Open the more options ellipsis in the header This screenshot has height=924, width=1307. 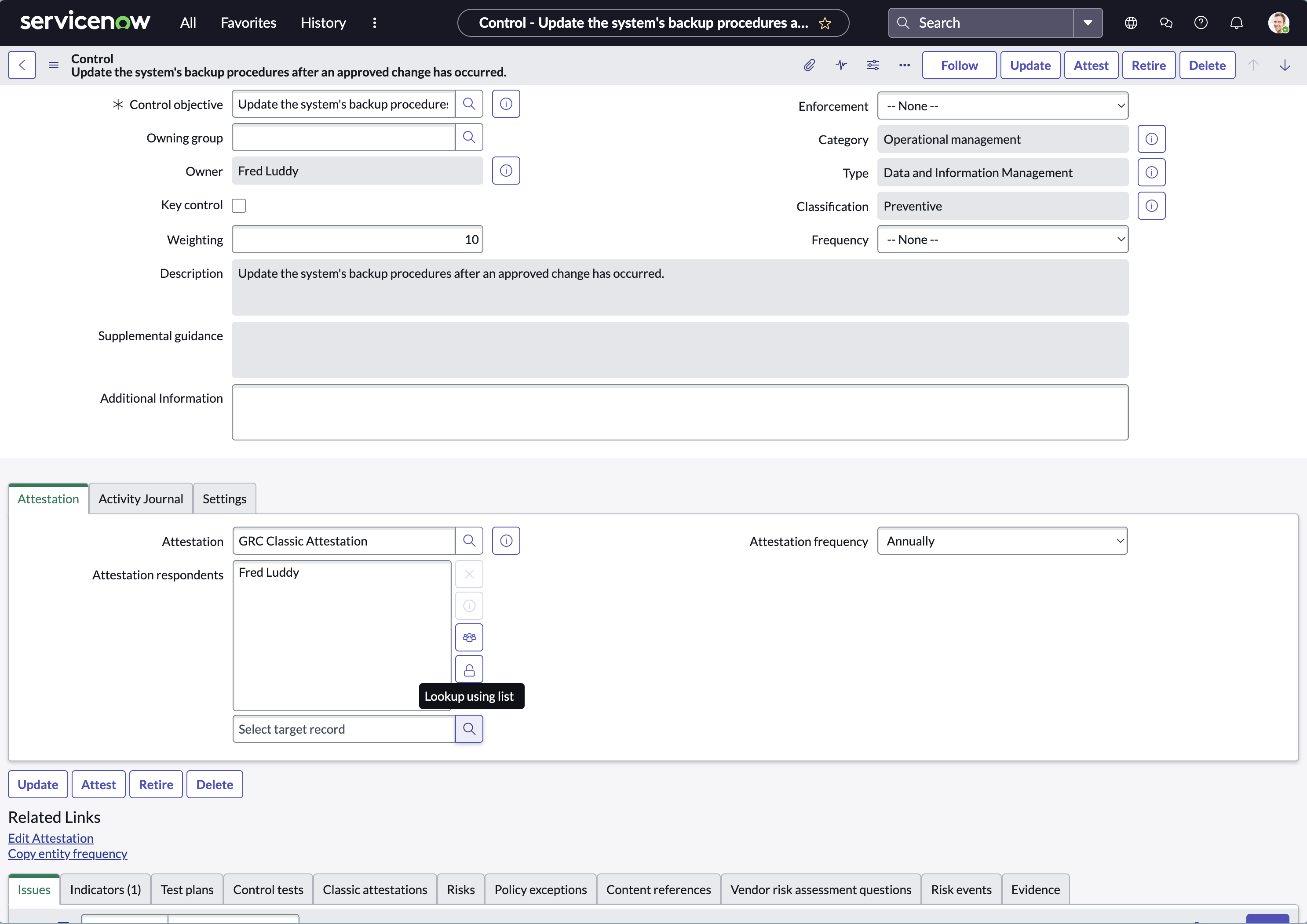pos(904,65)
